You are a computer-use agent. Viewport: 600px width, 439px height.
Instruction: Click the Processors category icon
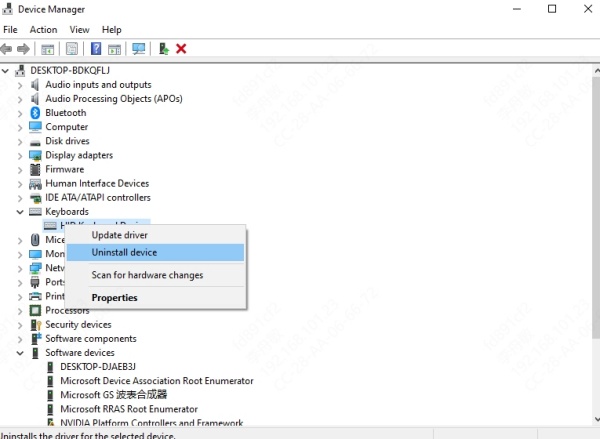tap(35, 310)
